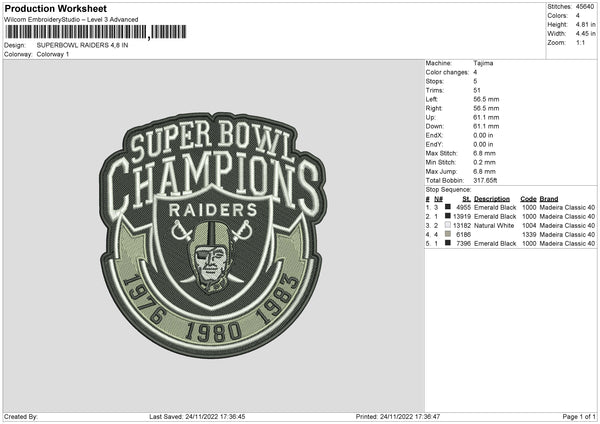Click the Total Bobbin value 317.65ft
This screenshot has height=424, width=600.
tap(485, 181)
